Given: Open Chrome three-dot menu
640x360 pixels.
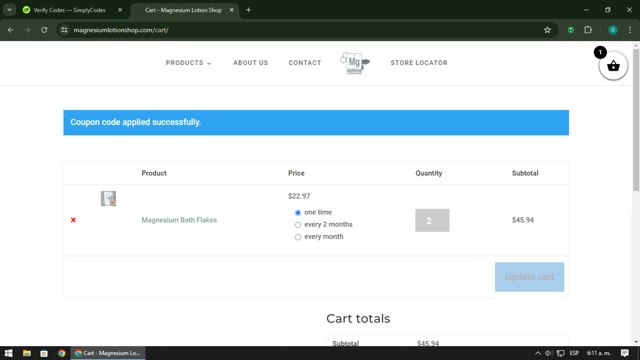Looking at the screenshot, I should pyautogui.click(x=630, y=30).
